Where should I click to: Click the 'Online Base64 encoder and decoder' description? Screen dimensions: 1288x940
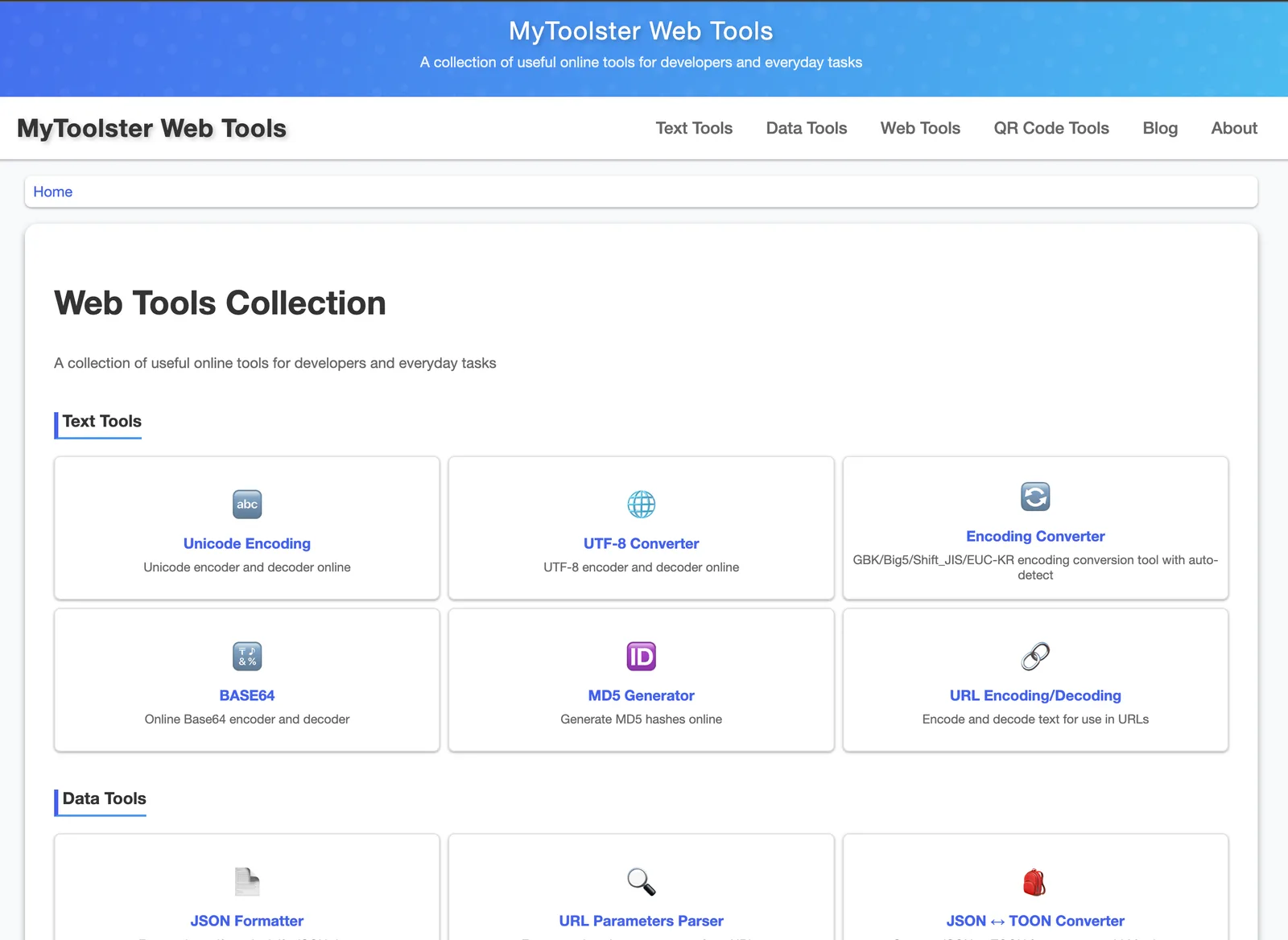(x=247, y=719)
